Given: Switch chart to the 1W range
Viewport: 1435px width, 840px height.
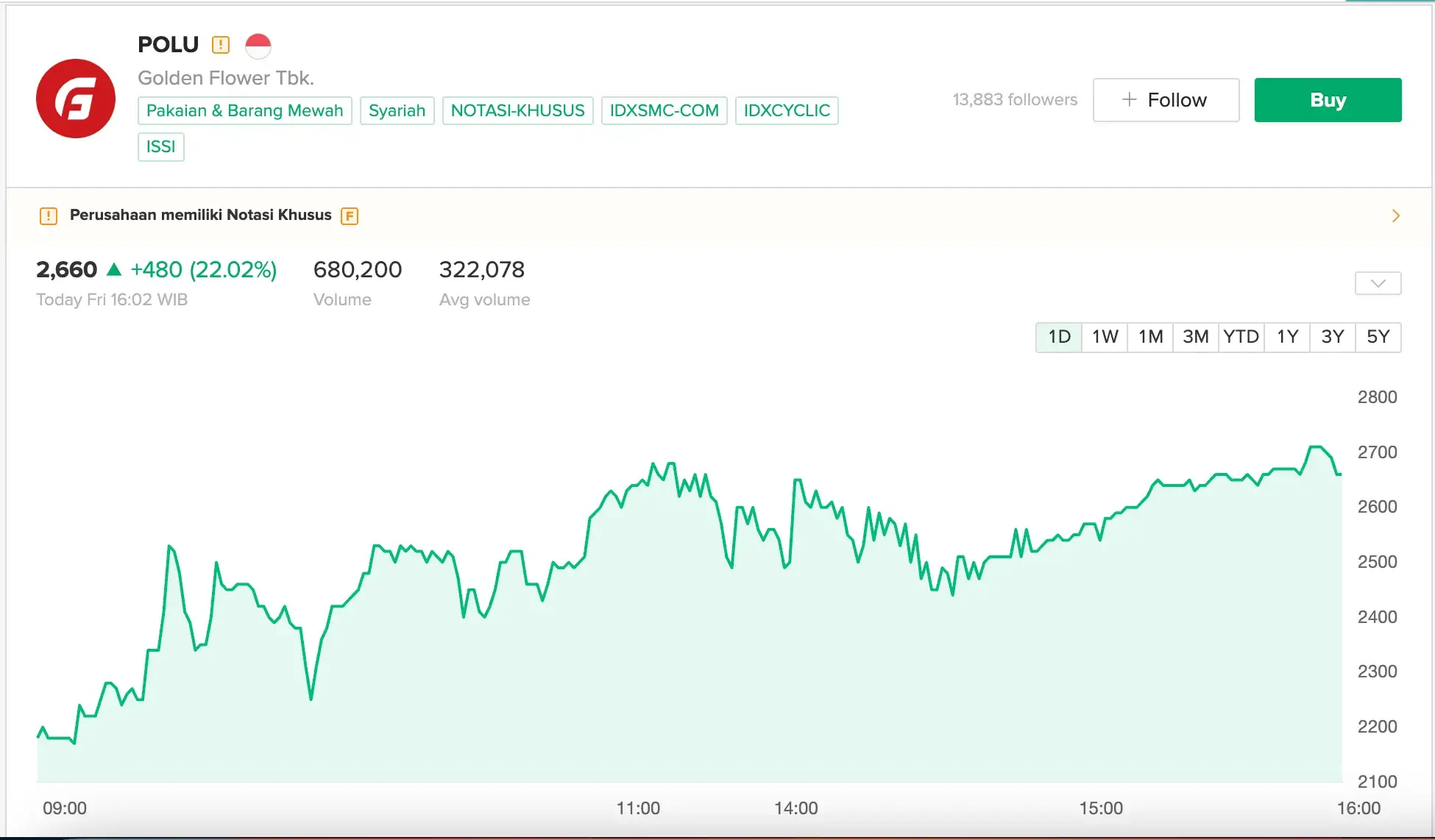Looking at the screenshot, I should tap(1105, 337).
